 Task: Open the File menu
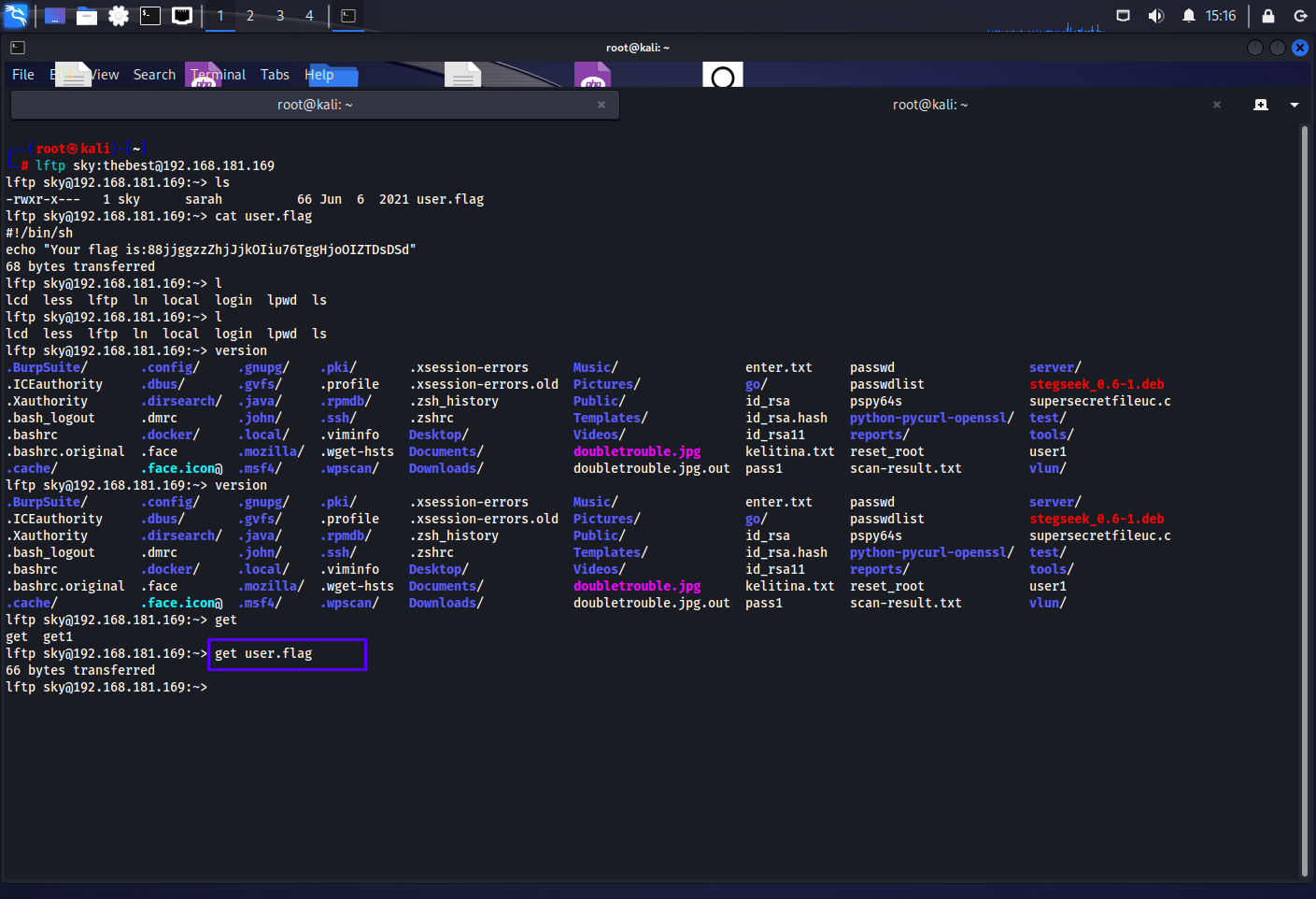coord(23,75)
